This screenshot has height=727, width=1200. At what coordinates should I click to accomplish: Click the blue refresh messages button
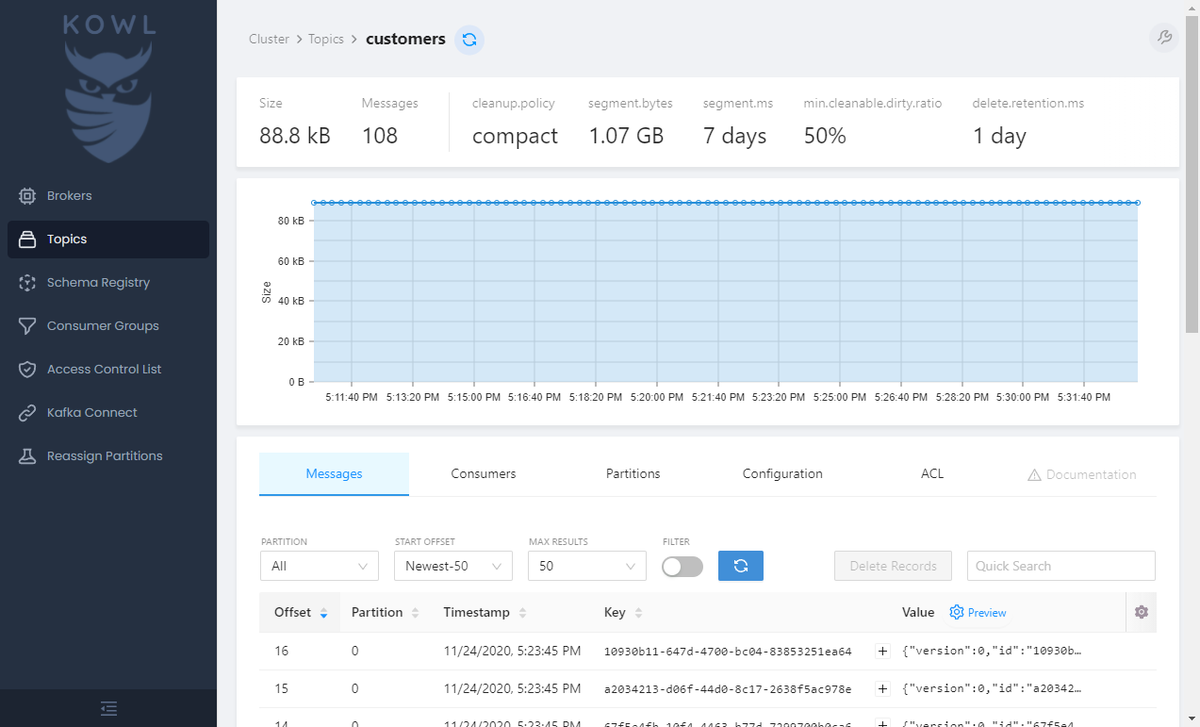click(x=741, y=566)
